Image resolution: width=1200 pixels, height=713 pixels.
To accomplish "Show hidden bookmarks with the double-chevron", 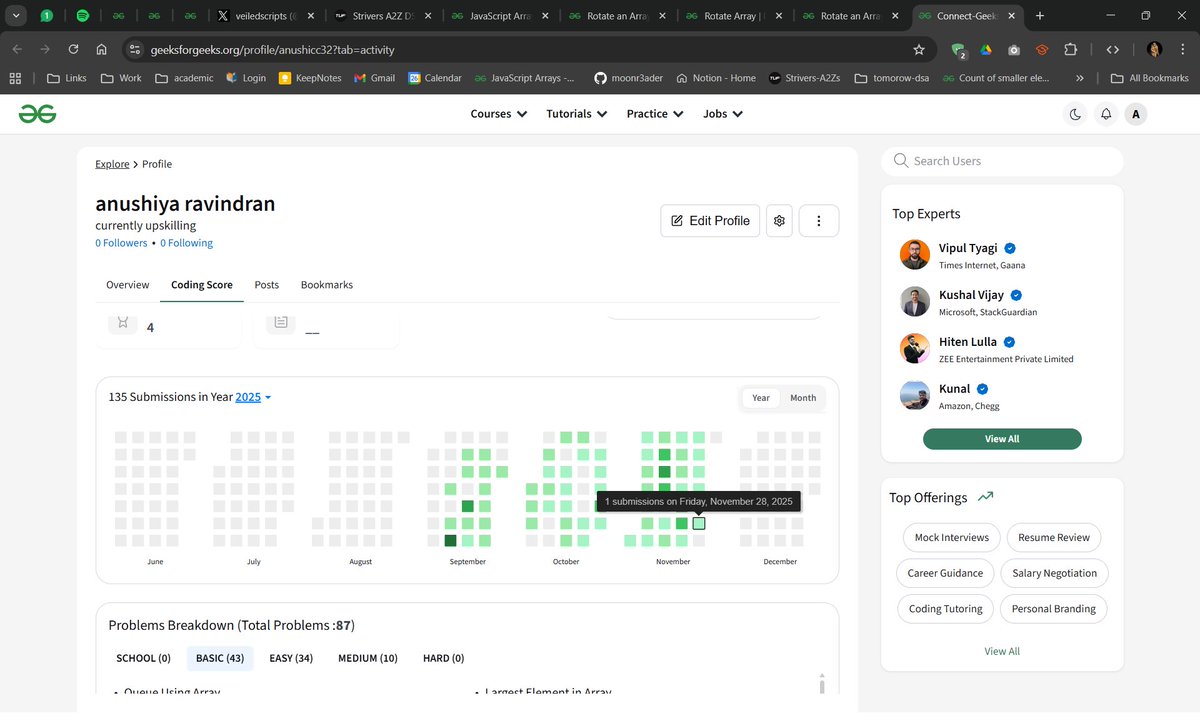I will click(1079, 78).
